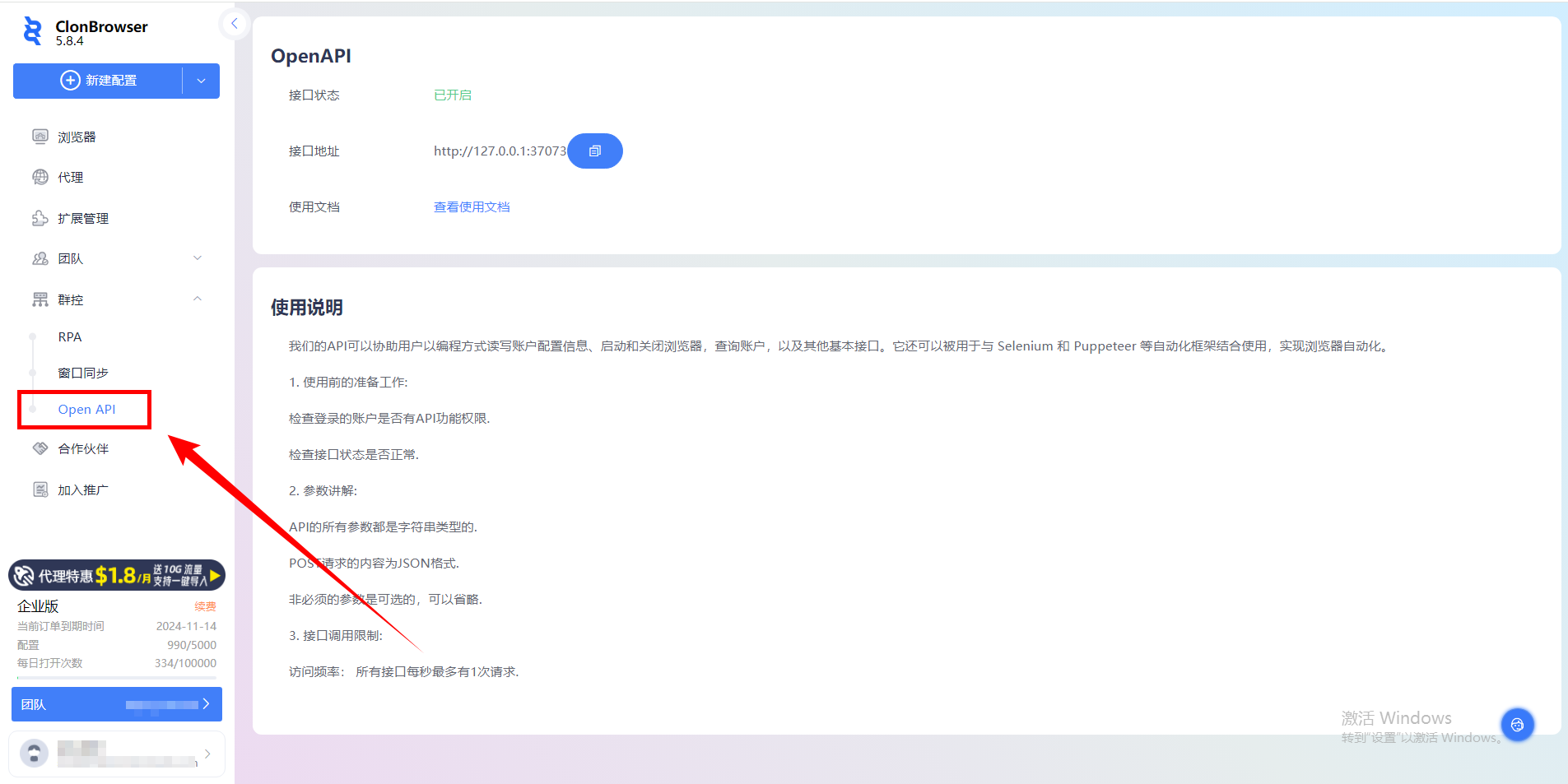Click the ClonBrowser logo icon
Viewport: 1568px width, 784px height.
(33, 31)
